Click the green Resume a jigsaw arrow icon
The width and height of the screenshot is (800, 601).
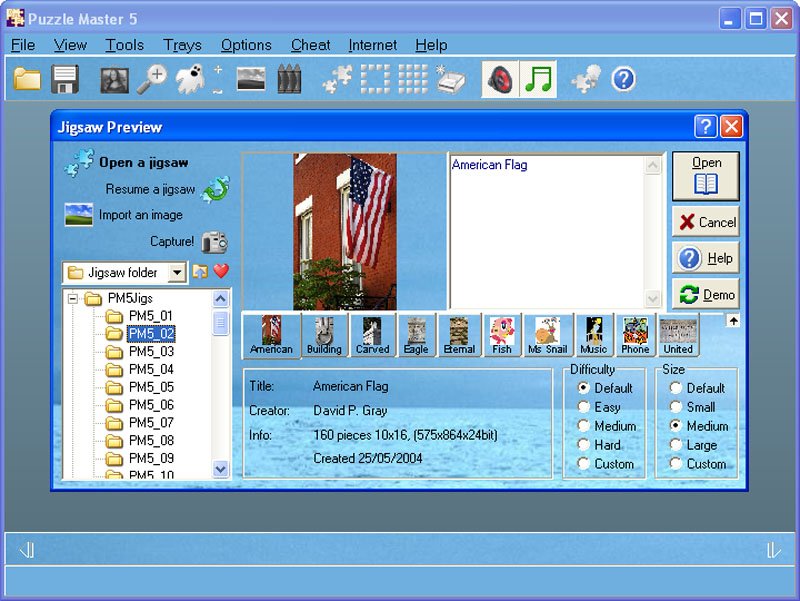(x=216, y=189)
